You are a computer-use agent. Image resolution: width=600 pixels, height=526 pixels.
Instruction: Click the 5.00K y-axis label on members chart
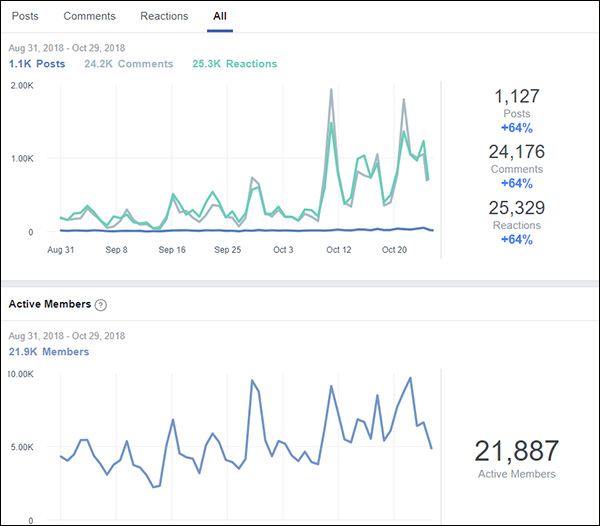pos(22,447)
